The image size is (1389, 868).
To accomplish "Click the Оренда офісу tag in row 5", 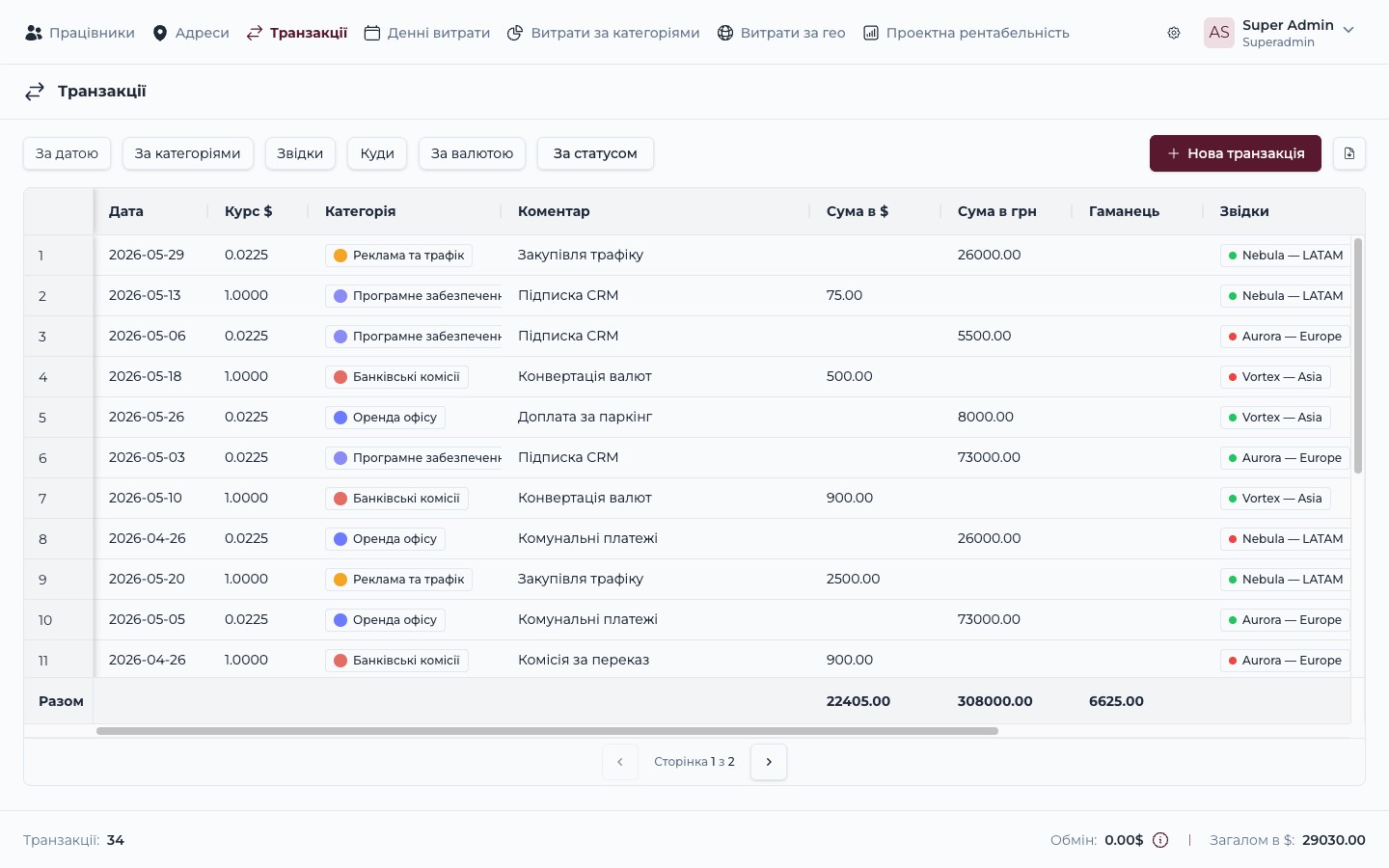I will 386,418.
